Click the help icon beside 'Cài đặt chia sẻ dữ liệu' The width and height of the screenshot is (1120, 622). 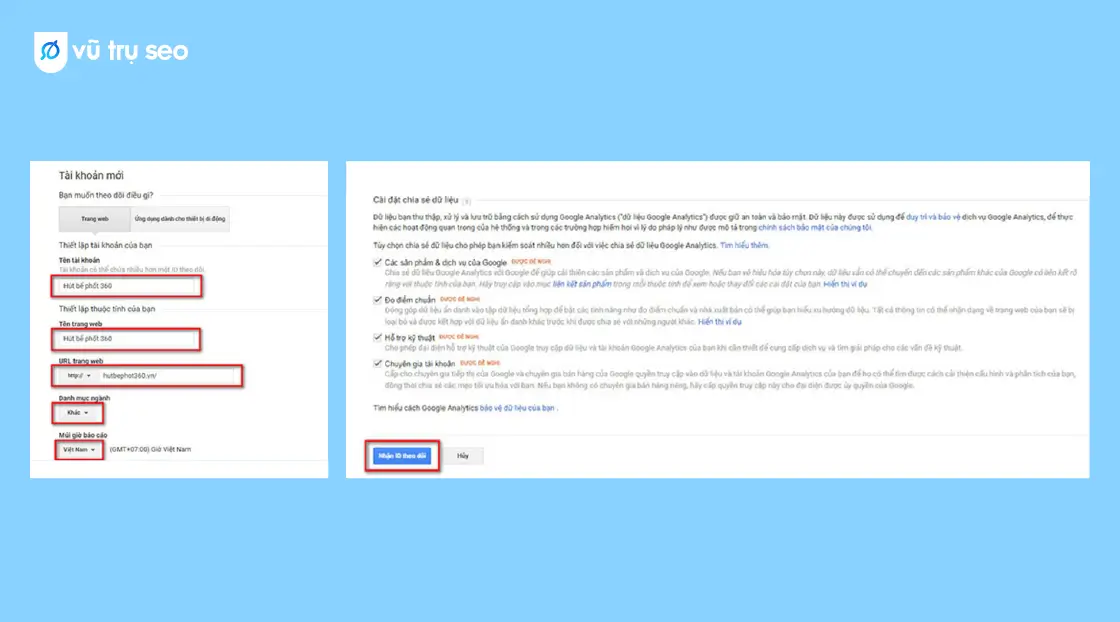(x=466, y=201)
